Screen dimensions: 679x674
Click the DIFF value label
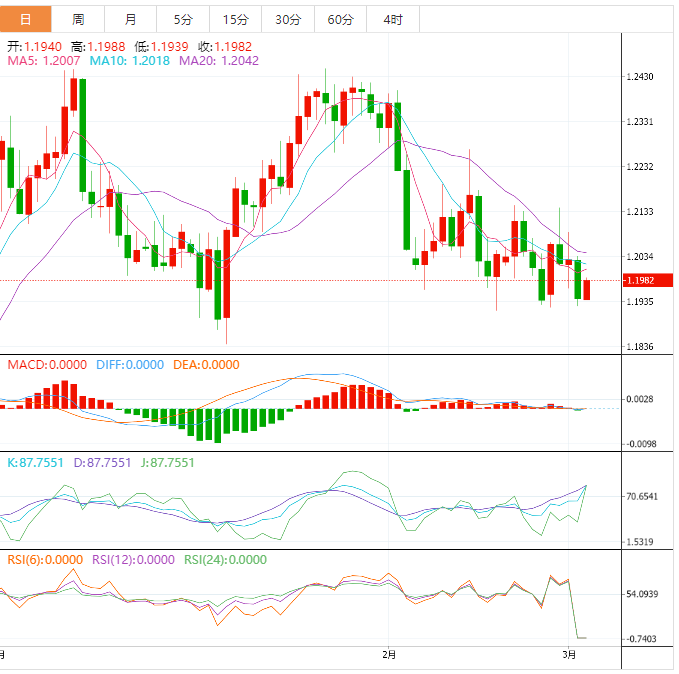[129, 365]
